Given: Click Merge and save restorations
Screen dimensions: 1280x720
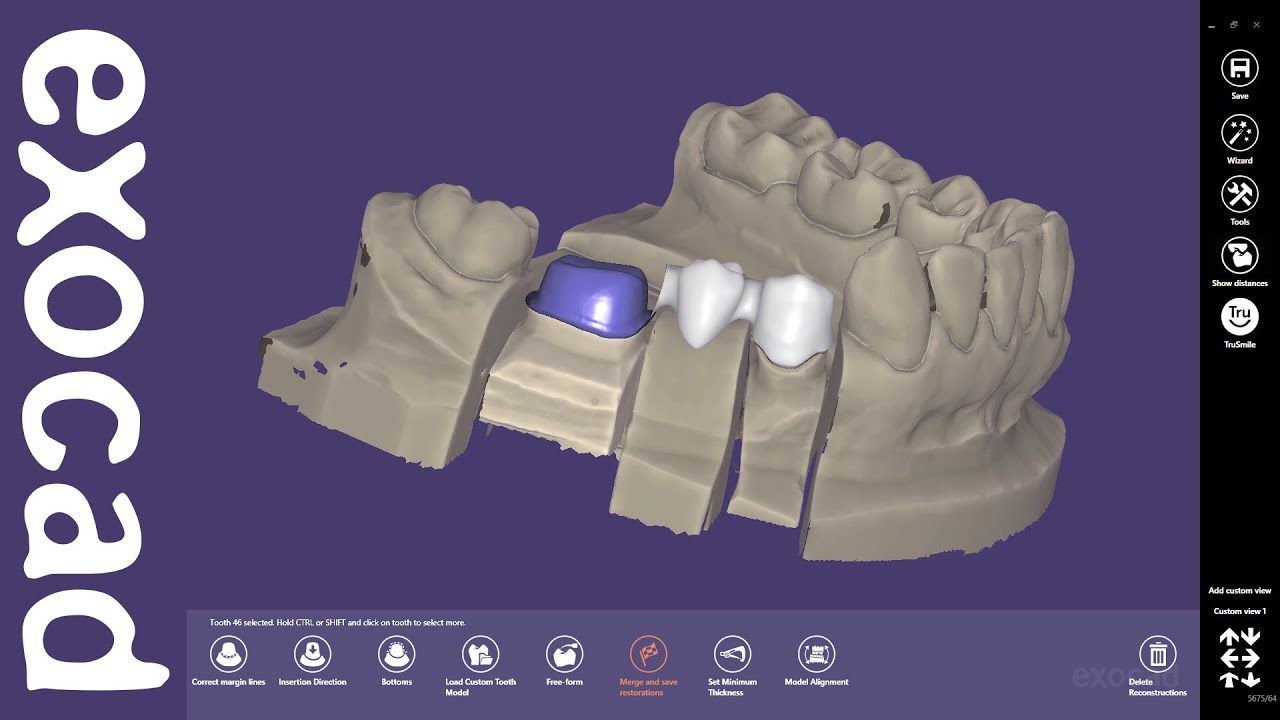Looking at the screenshot, I should point(648,655).
